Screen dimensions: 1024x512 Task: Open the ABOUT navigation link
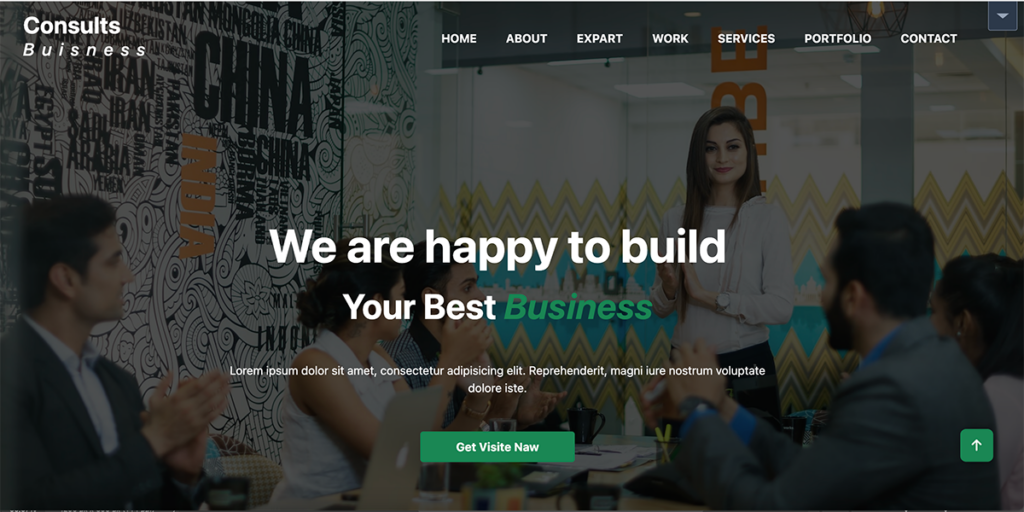tap(526, 39)
